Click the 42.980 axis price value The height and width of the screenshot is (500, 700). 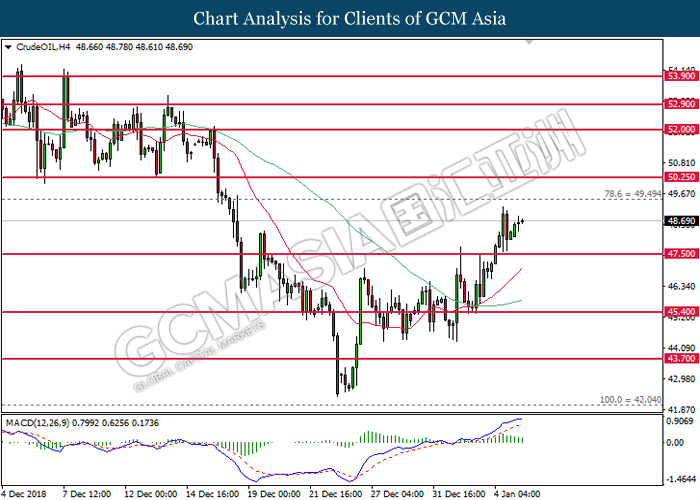681,379
